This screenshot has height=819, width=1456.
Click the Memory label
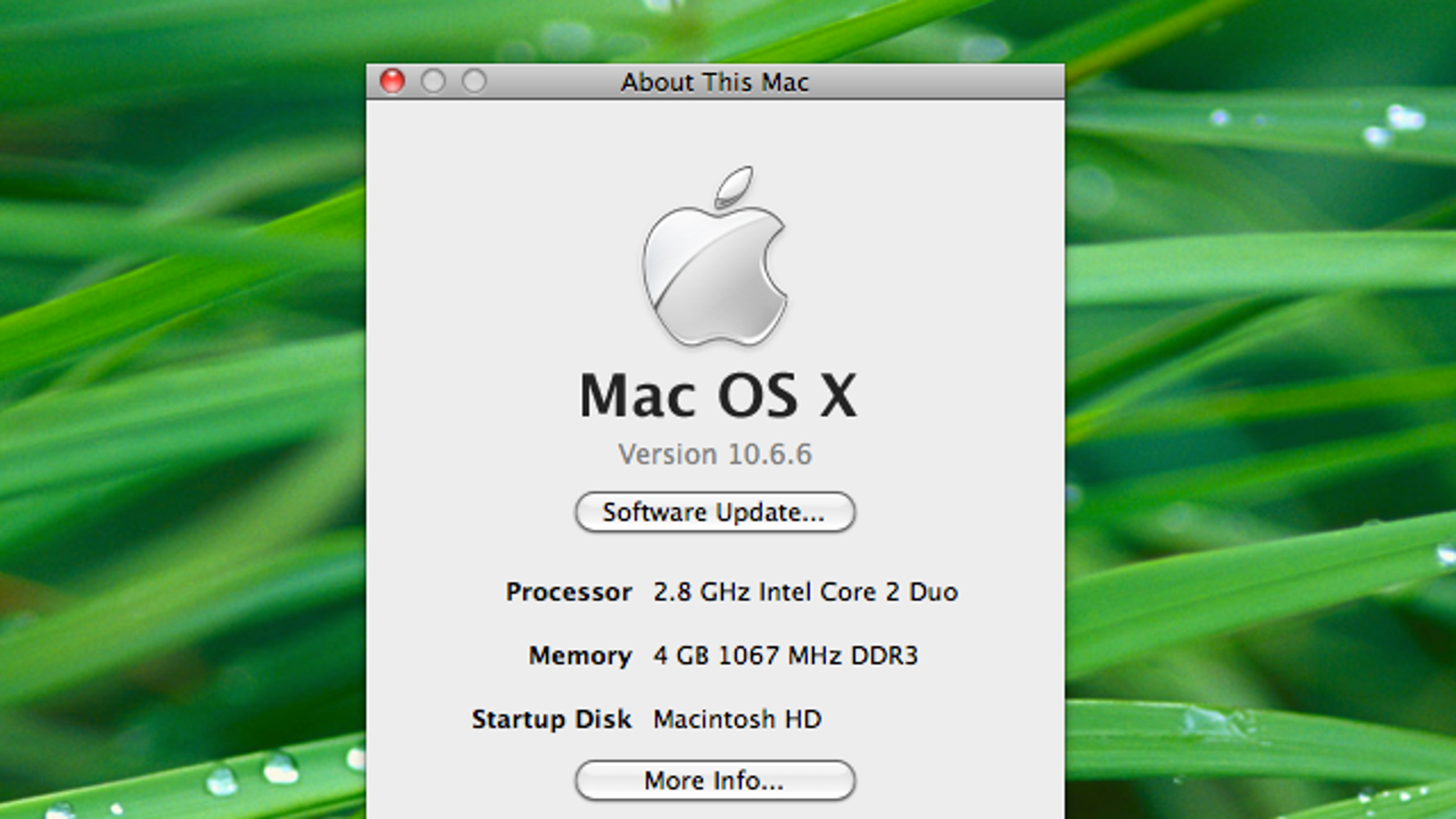pyautogui.click(x=580, y=655)
